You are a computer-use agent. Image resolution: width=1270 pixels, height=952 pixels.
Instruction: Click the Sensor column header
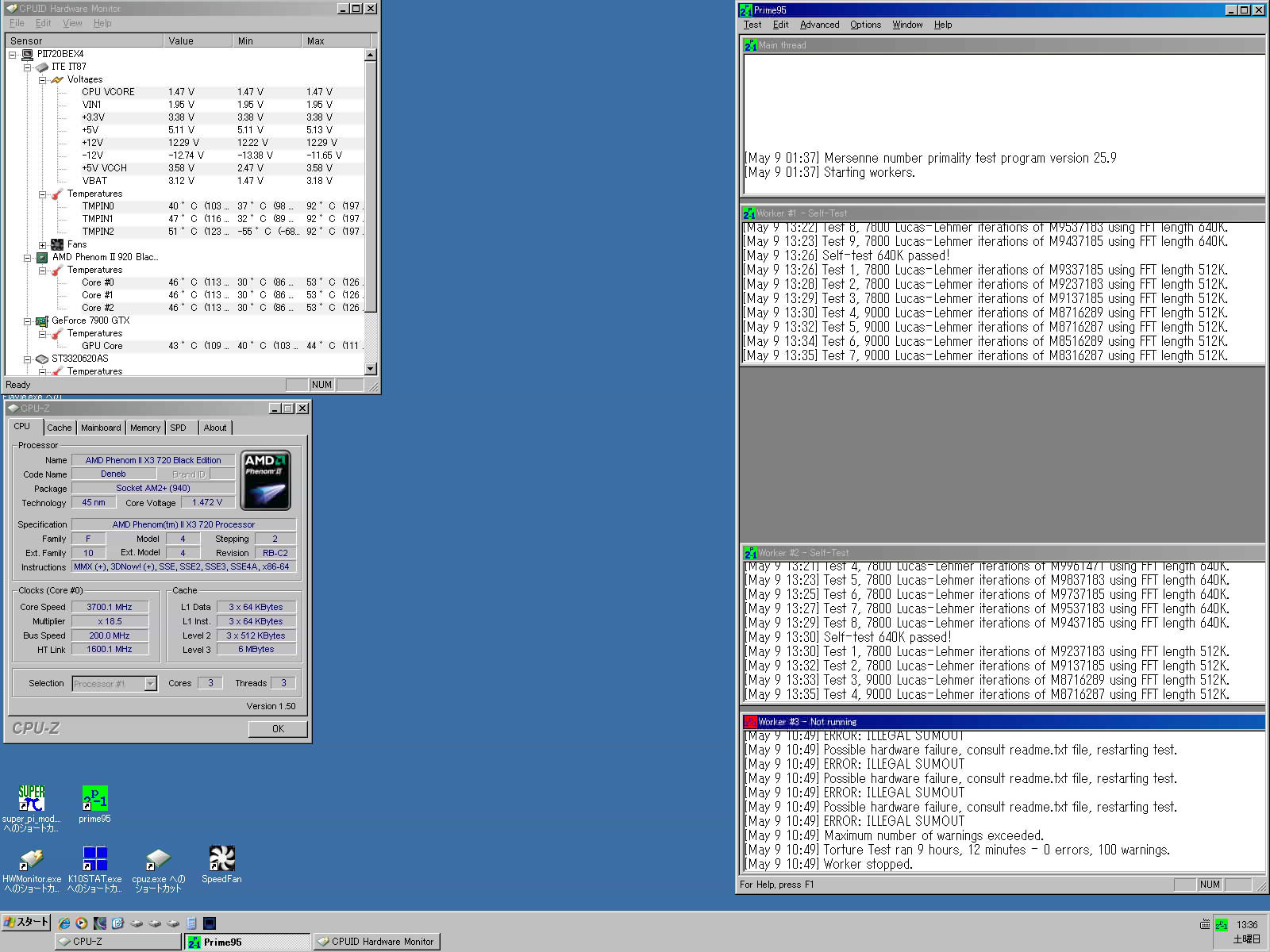click(x=84, y=40)
